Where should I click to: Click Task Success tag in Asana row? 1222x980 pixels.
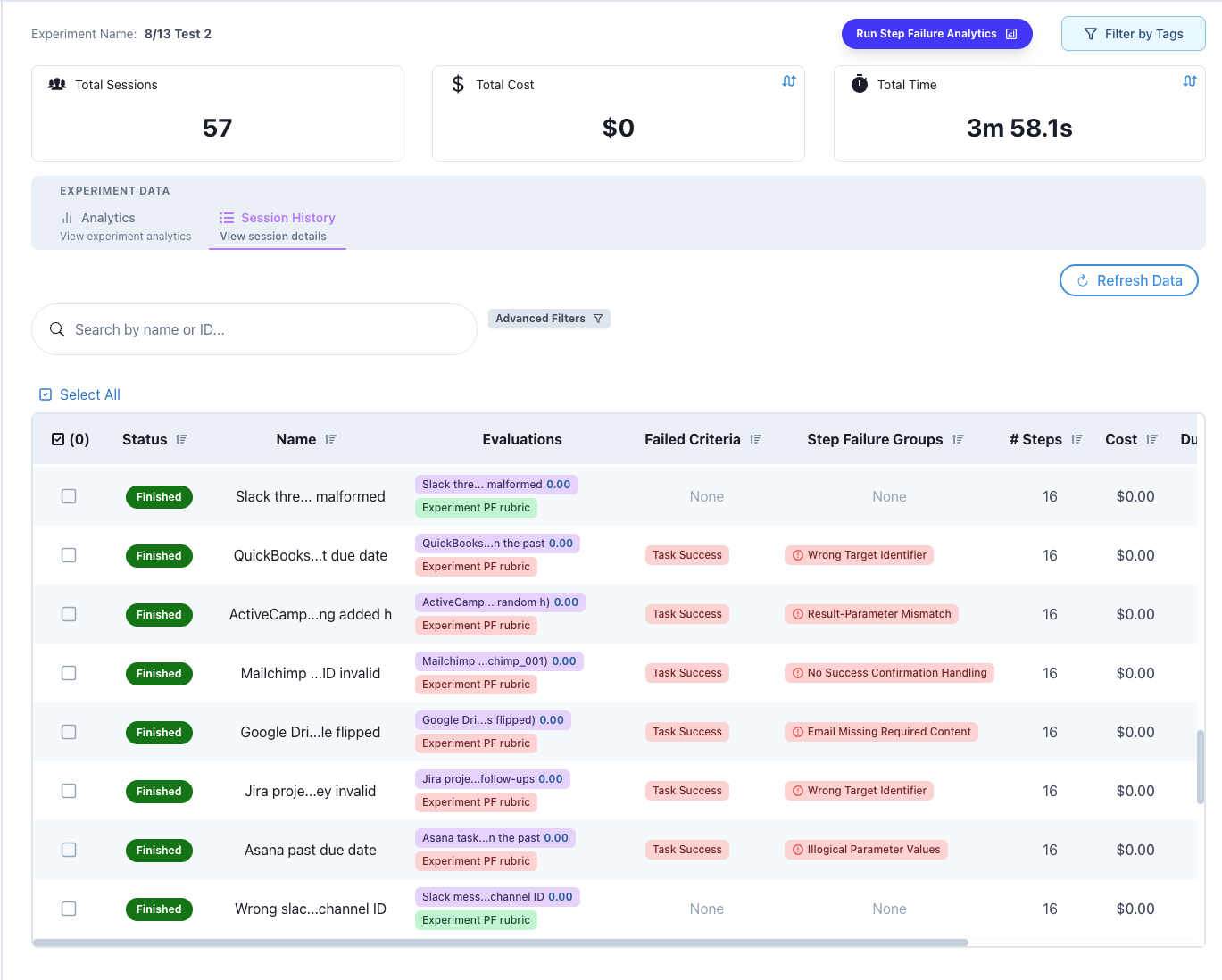click(687, 850)
